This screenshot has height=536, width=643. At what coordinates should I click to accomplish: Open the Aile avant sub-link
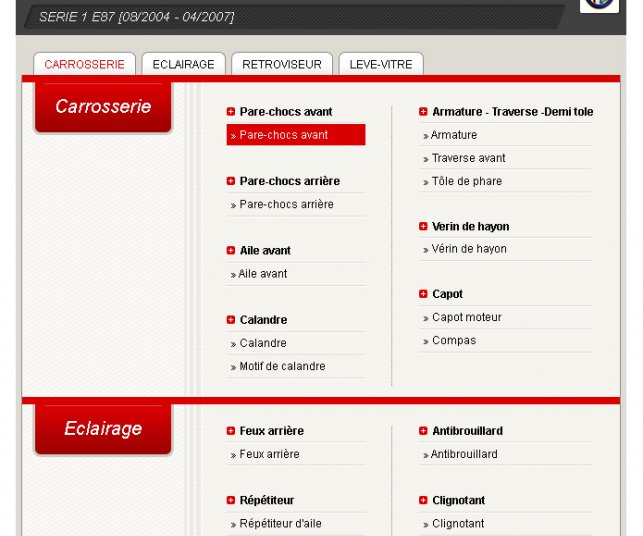(x=262, y=274)
